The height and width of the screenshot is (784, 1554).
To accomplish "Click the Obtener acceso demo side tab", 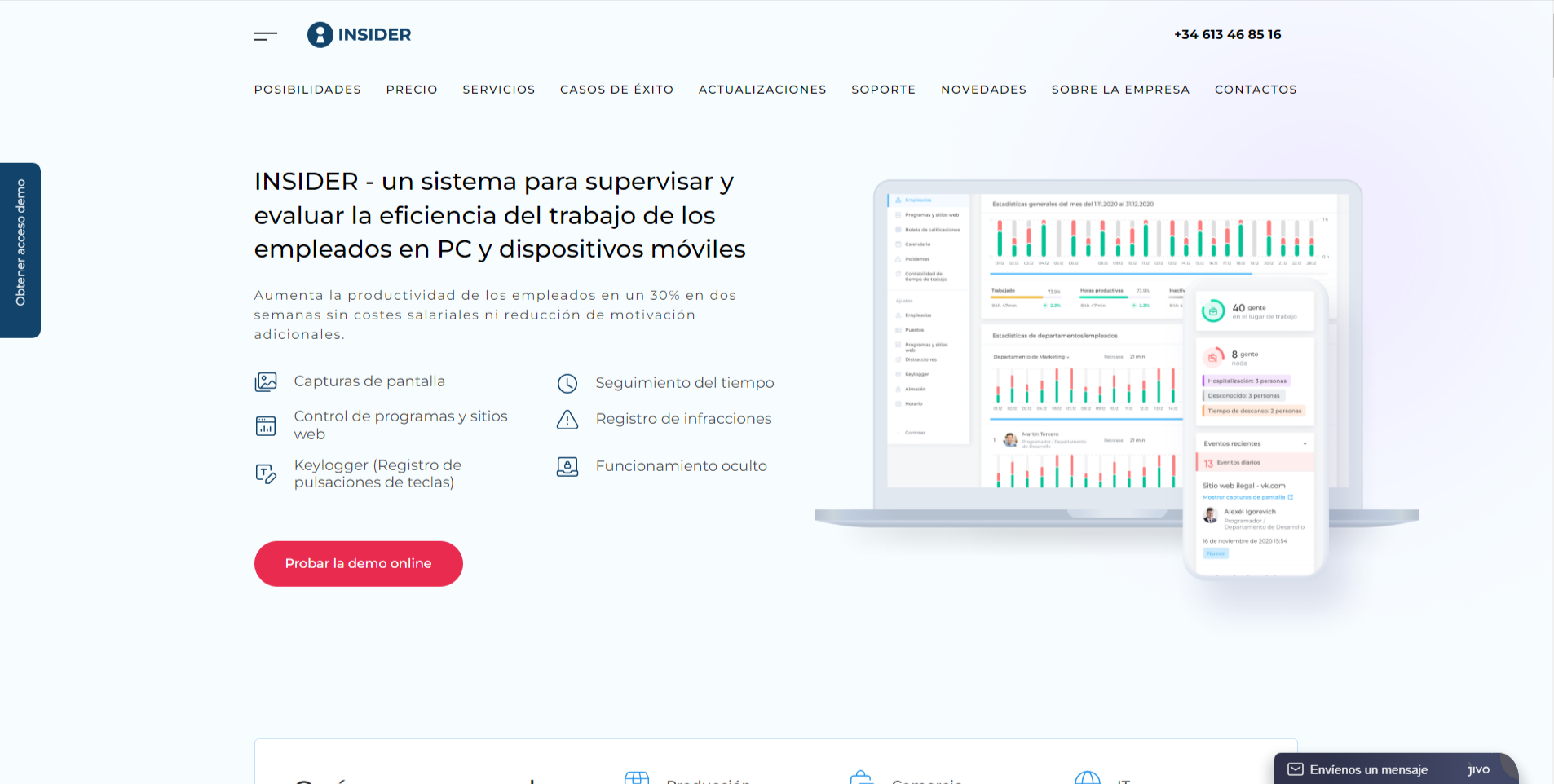I will [20, 250].
